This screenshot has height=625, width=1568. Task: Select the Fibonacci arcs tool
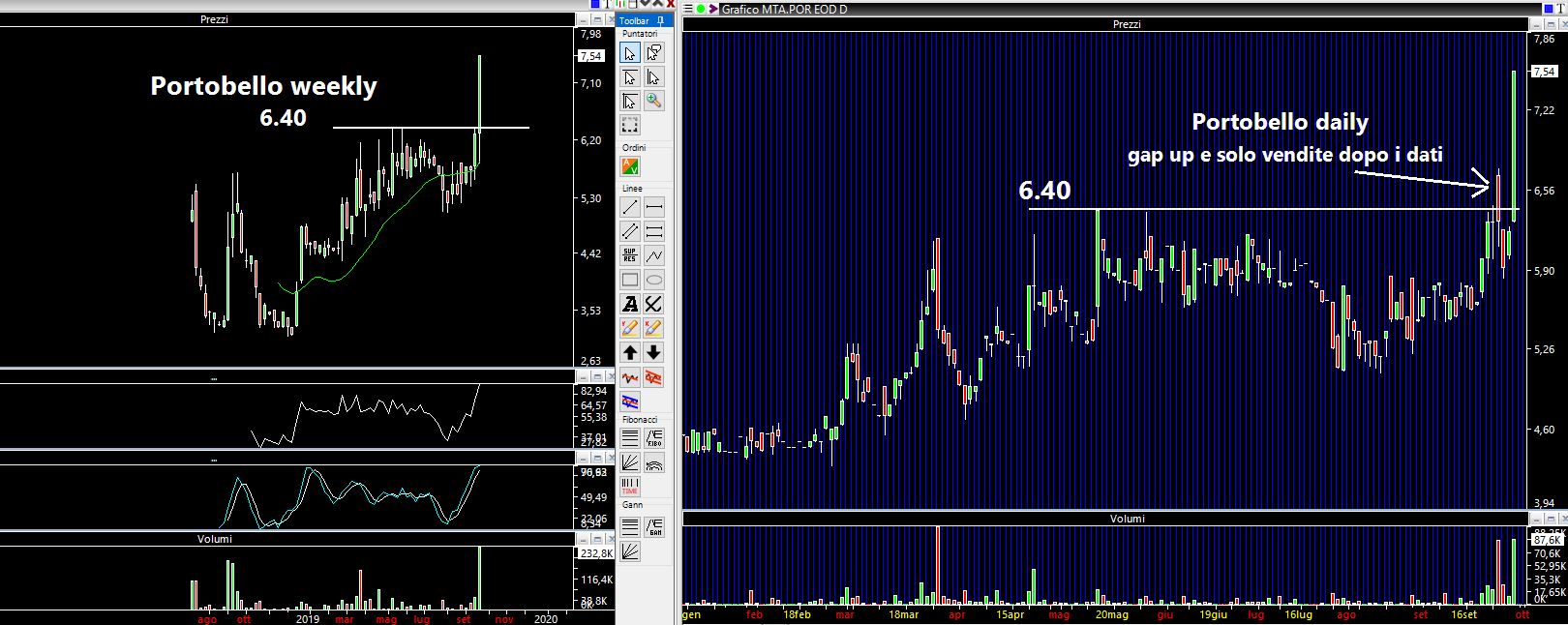coord(654,462)
